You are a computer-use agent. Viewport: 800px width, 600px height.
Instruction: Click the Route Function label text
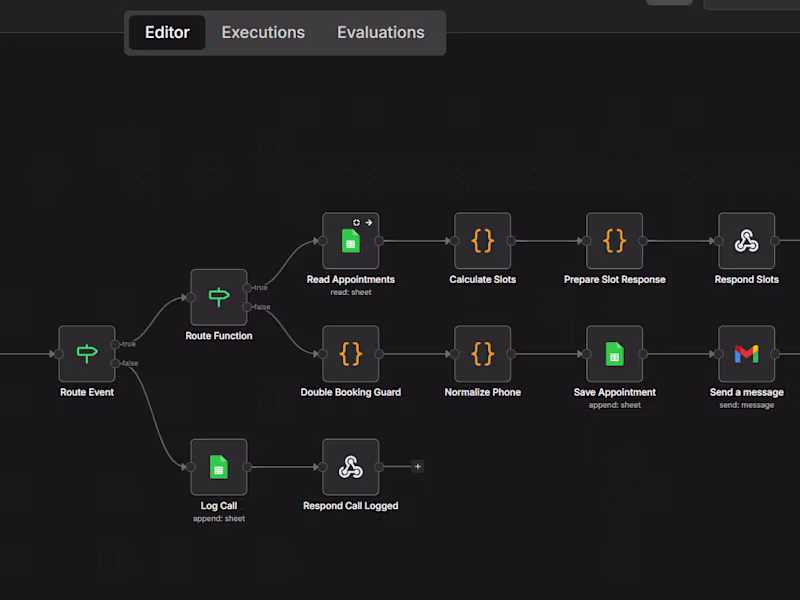tap(219, 336)
